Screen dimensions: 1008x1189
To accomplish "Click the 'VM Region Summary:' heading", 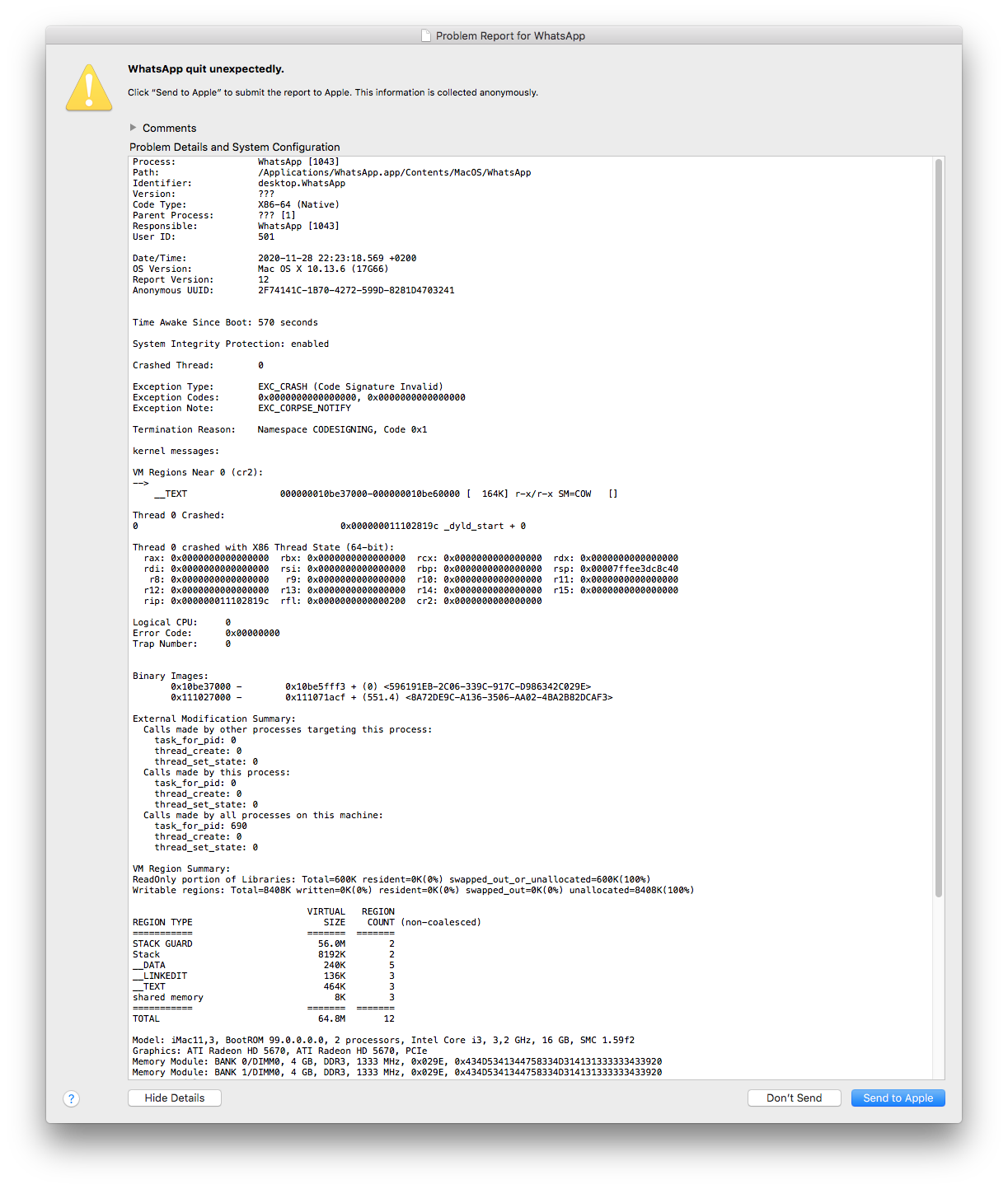I will (181, 869).
